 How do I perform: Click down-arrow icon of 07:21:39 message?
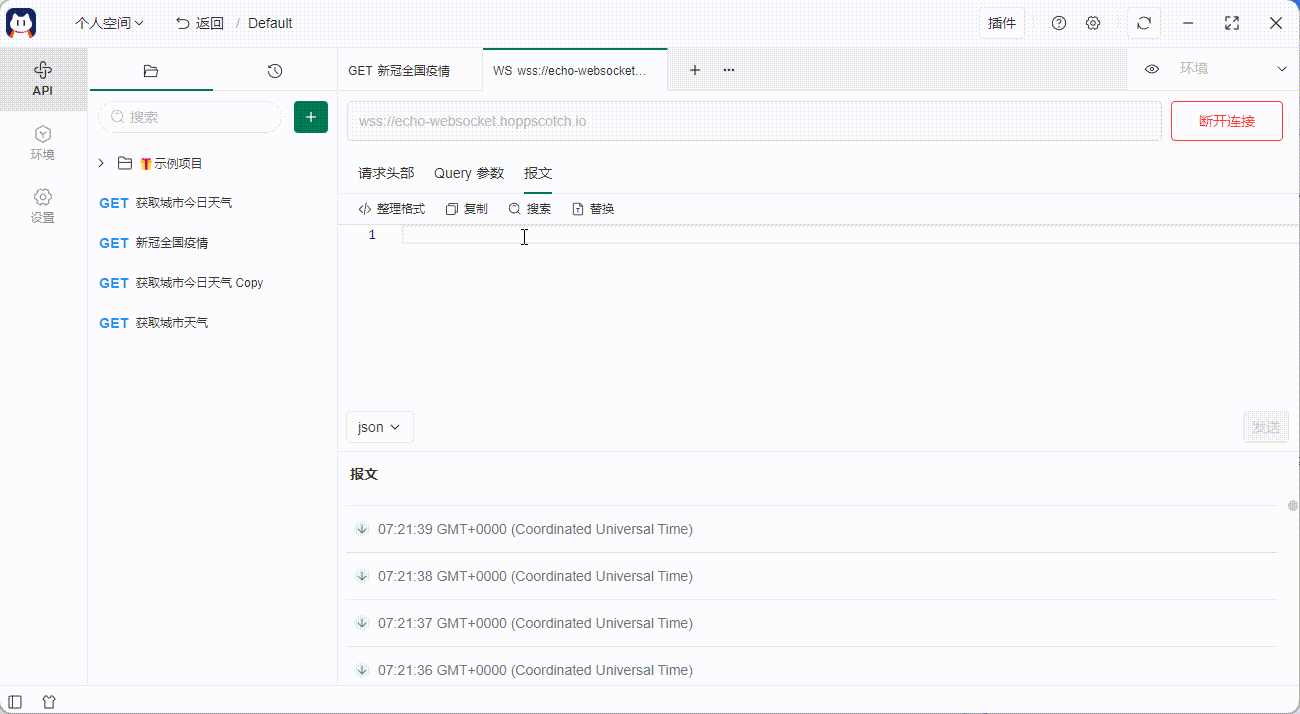click(362, 528)
